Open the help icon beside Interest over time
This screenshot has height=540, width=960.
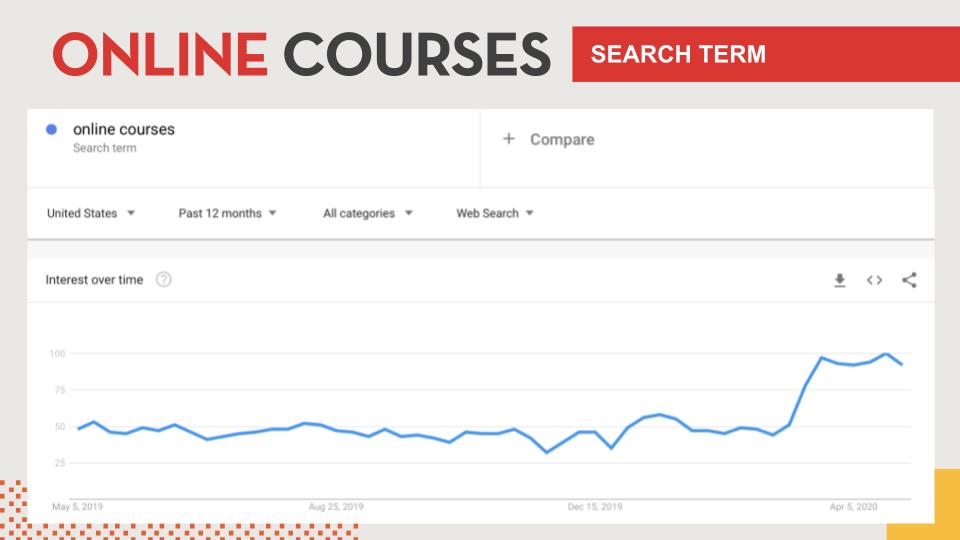[163, 280]
